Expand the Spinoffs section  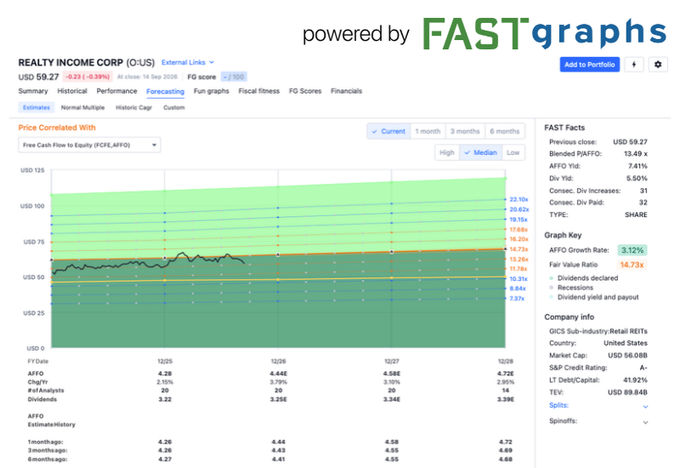[598, 421]
